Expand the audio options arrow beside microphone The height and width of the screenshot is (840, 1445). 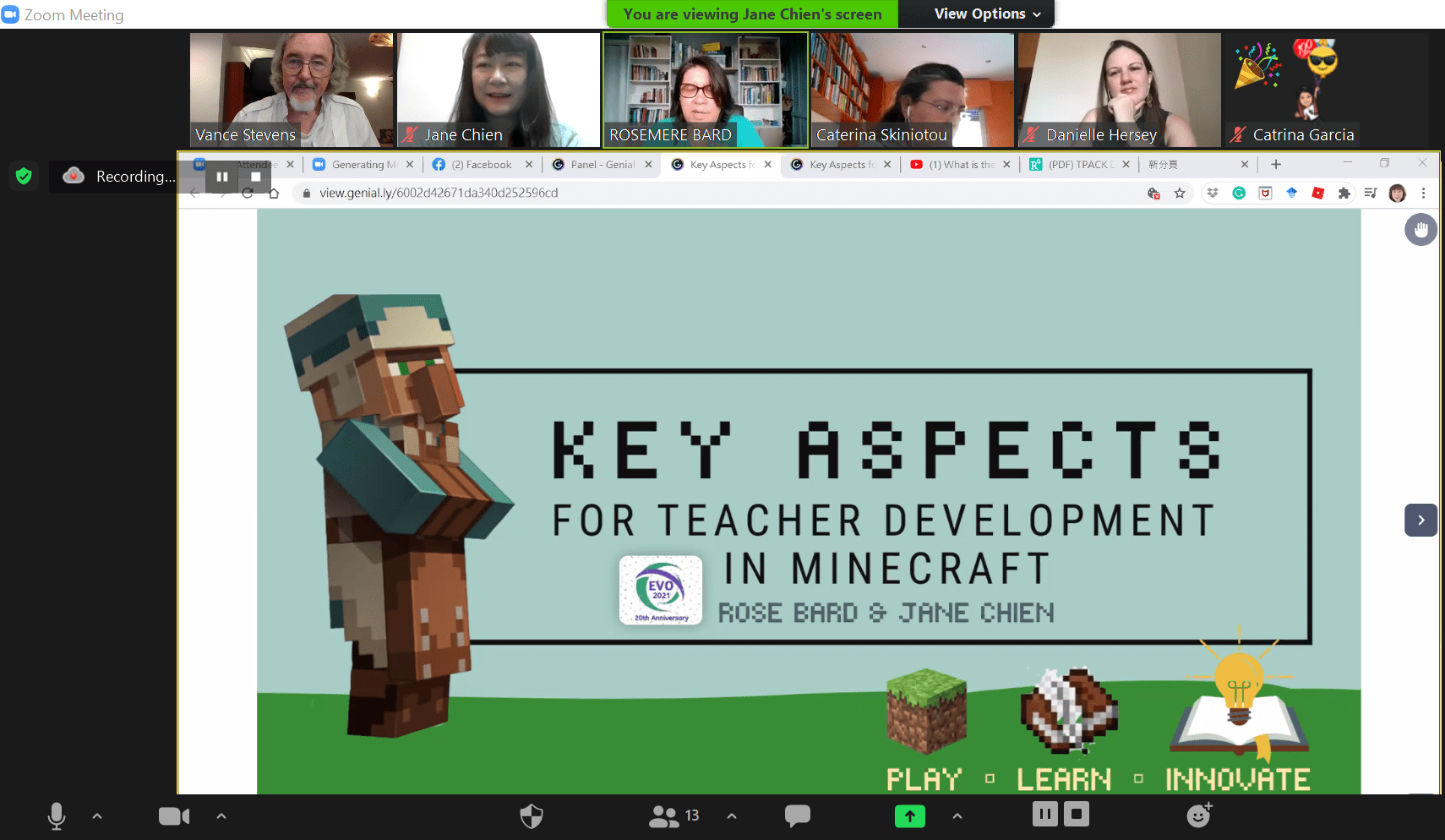tap(97, 816)
